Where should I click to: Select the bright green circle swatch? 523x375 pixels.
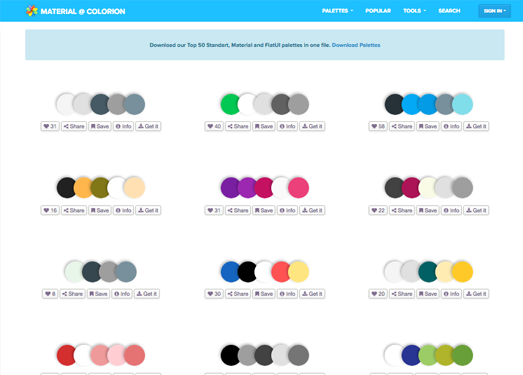coord(230,104)
